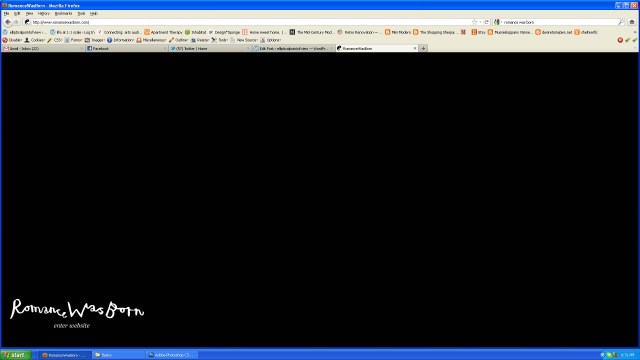Open the Mini Modern bookmark

point(398,32)
